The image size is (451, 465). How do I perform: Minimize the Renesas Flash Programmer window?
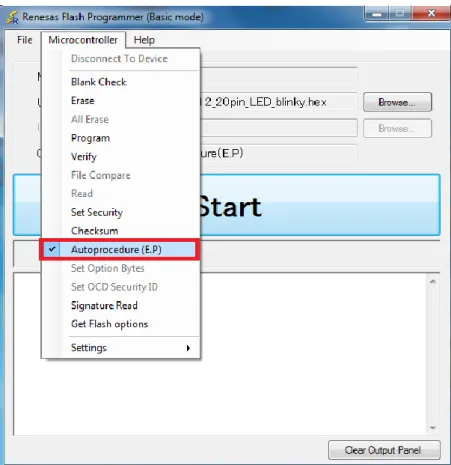pyautogui.click(x=377, y=14)
